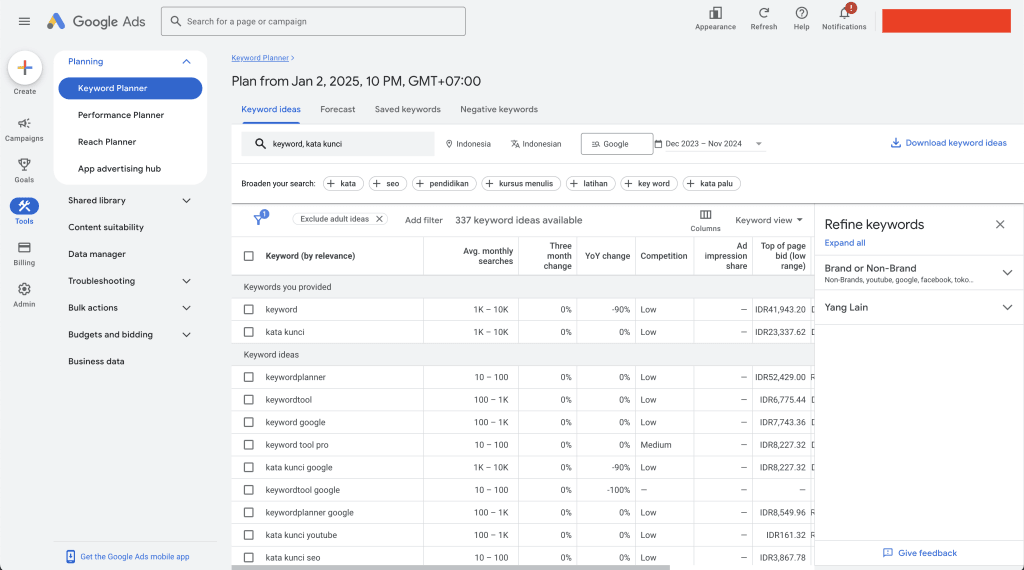The height and width of the screenshot is (570, 1024).
Task: Click Add filter
Action: 423,220
